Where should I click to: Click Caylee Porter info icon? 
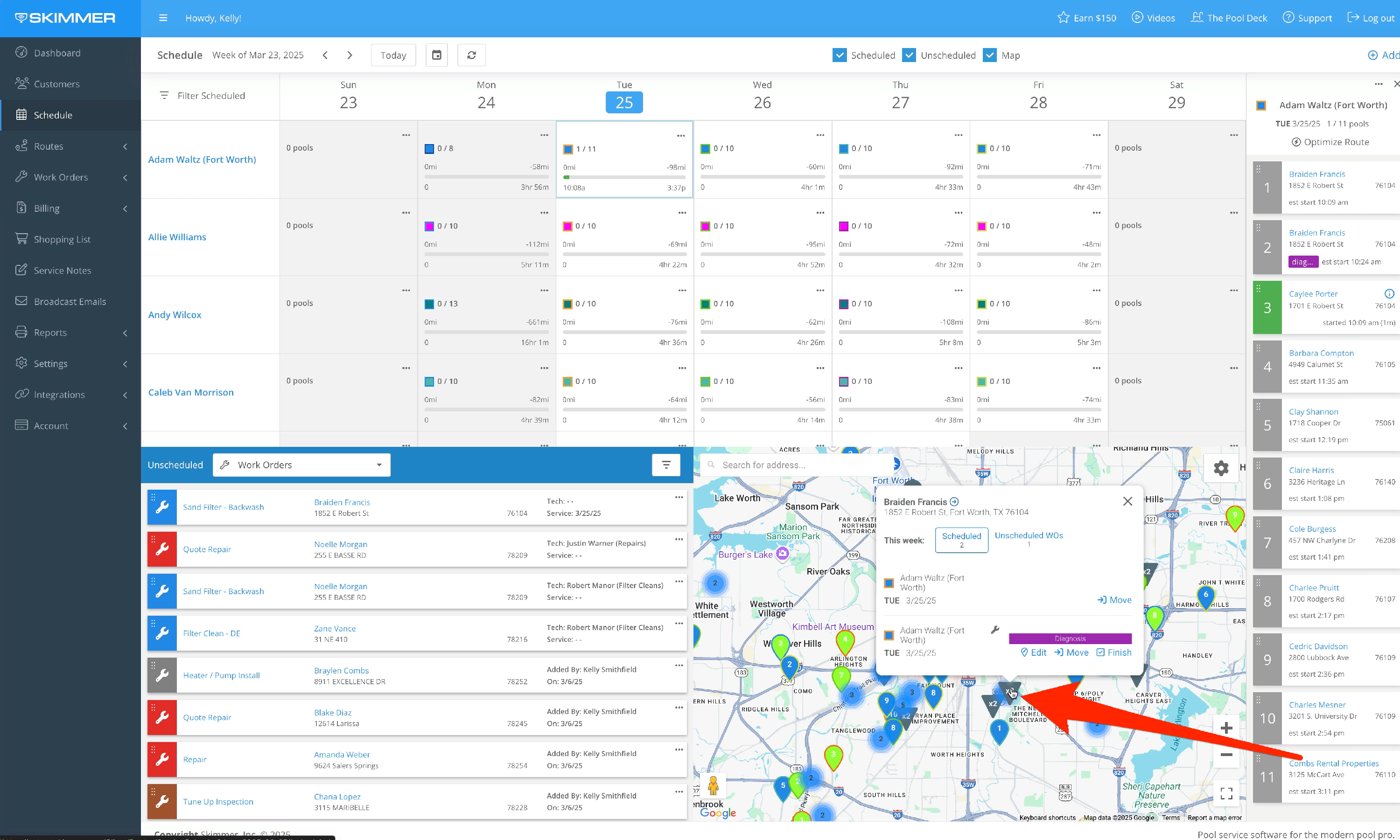point(1389,294)
